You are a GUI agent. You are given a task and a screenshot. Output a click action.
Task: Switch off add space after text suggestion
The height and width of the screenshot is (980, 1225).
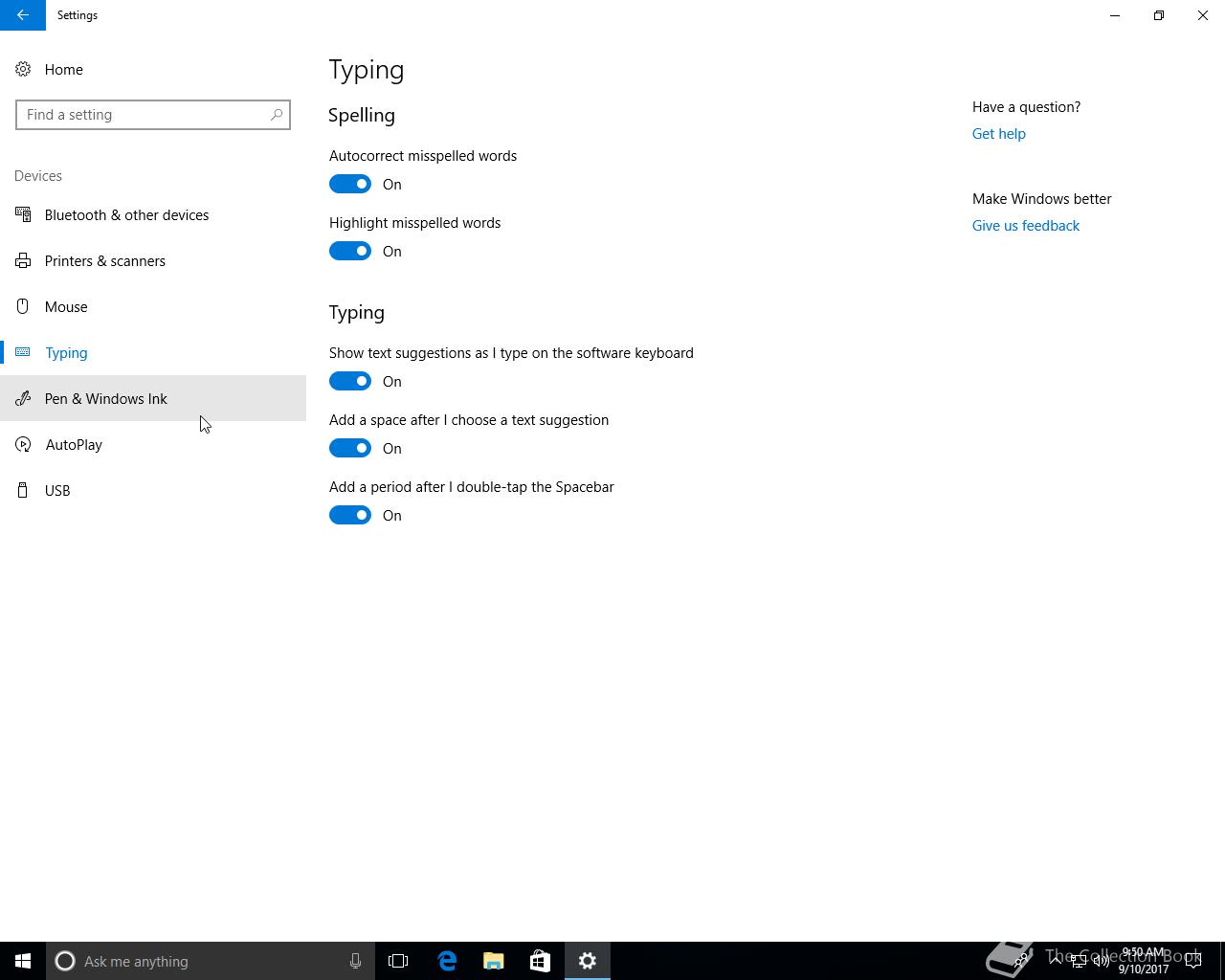coord(350,448)
